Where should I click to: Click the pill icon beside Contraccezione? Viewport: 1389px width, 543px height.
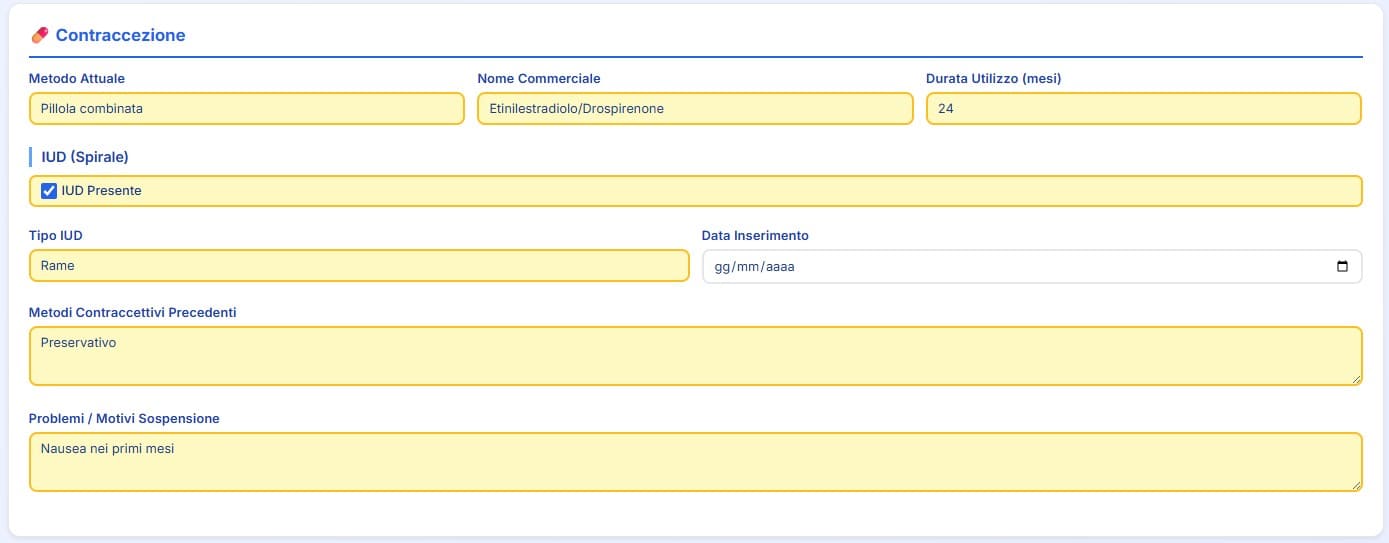[x=40, y=35]
